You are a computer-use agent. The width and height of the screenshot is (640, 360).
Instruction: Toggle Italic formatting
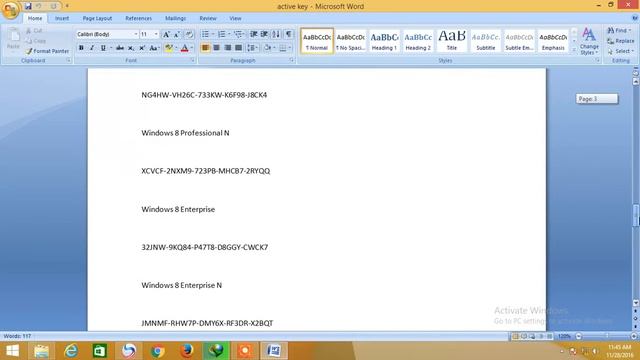(x=92, y=48)
